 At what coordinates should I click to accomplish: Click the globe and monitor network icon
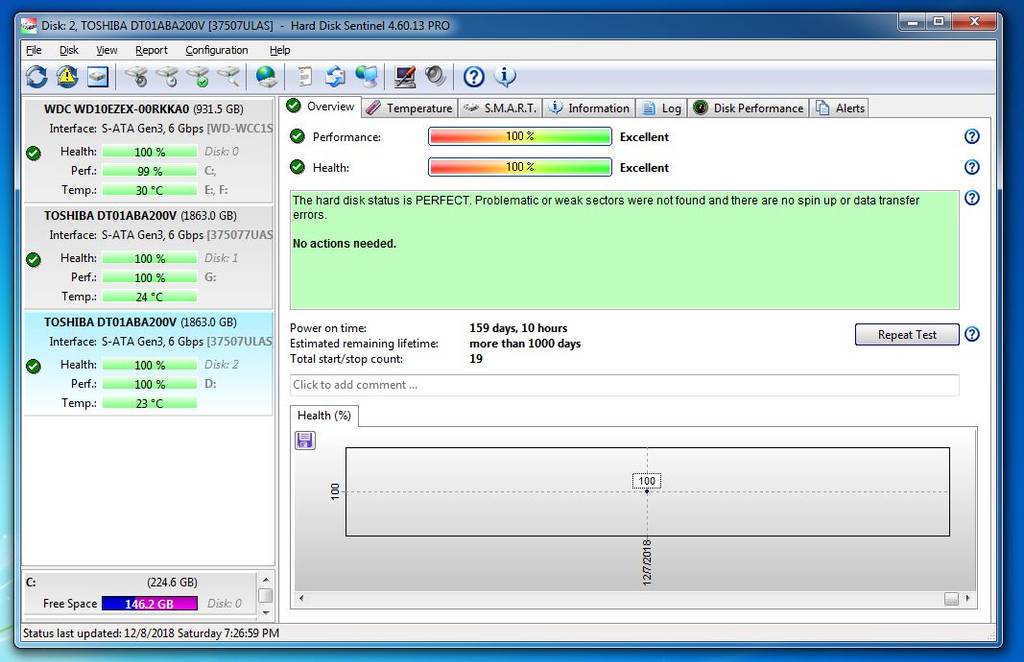click(366, 76)
